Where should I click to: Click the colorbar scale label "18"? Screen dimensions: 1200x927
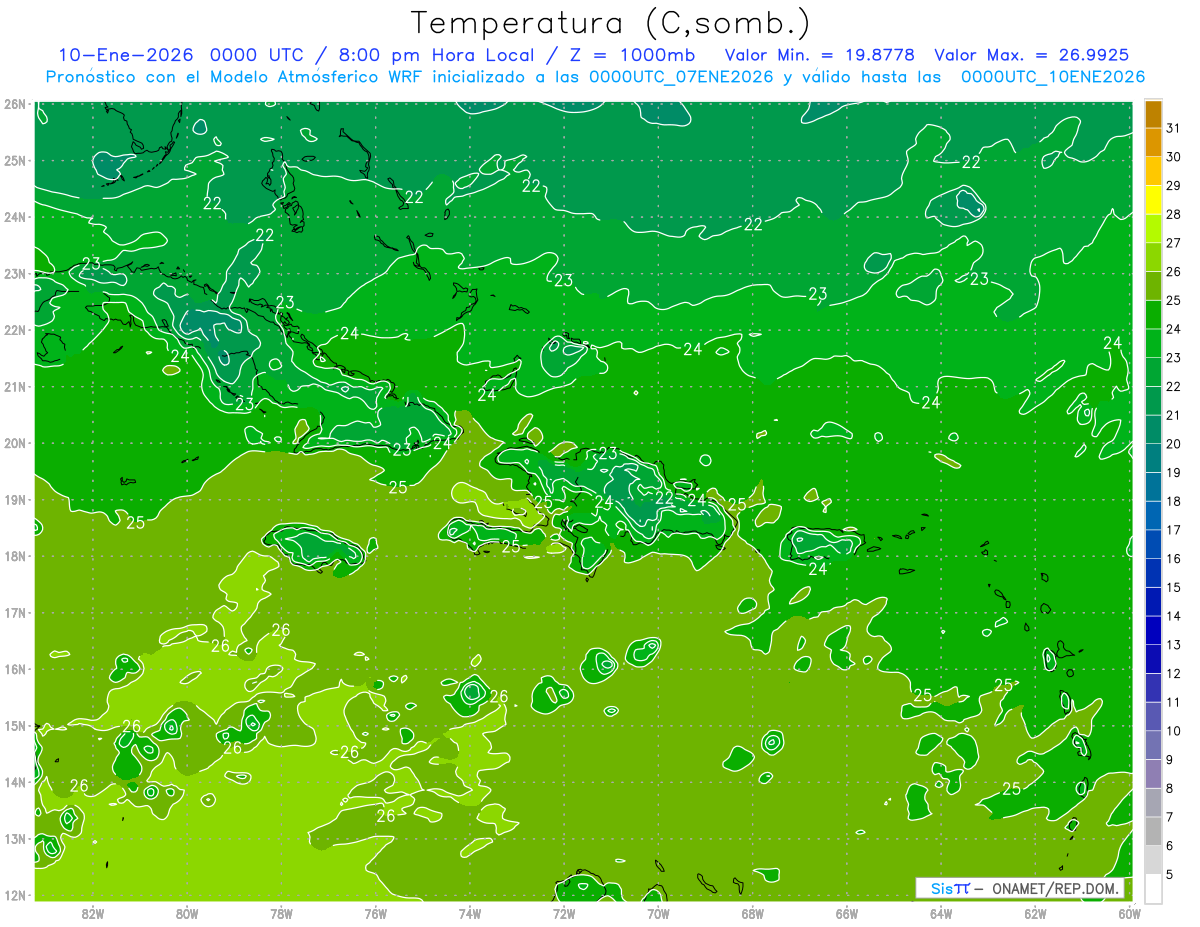point(1174,501)
